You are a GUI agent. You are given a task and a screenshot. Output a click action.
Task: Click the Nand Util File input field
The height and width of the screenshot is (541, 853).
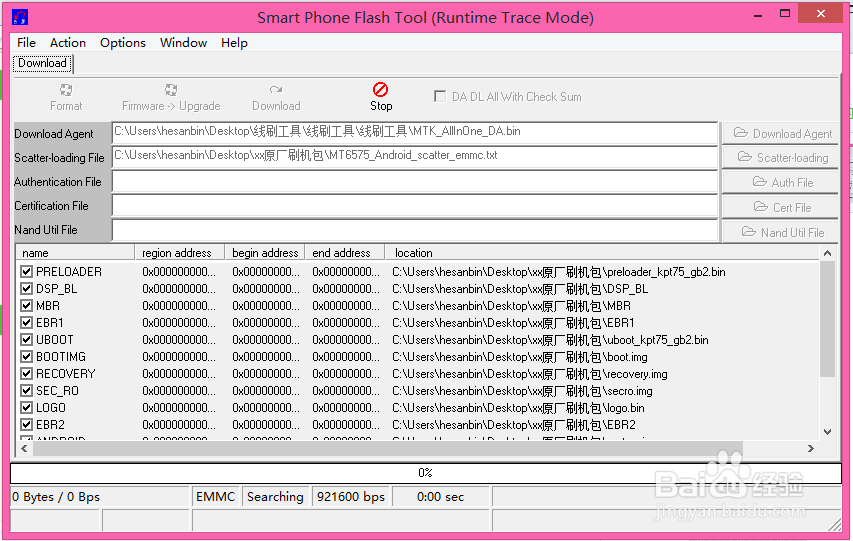click(415, 230)
